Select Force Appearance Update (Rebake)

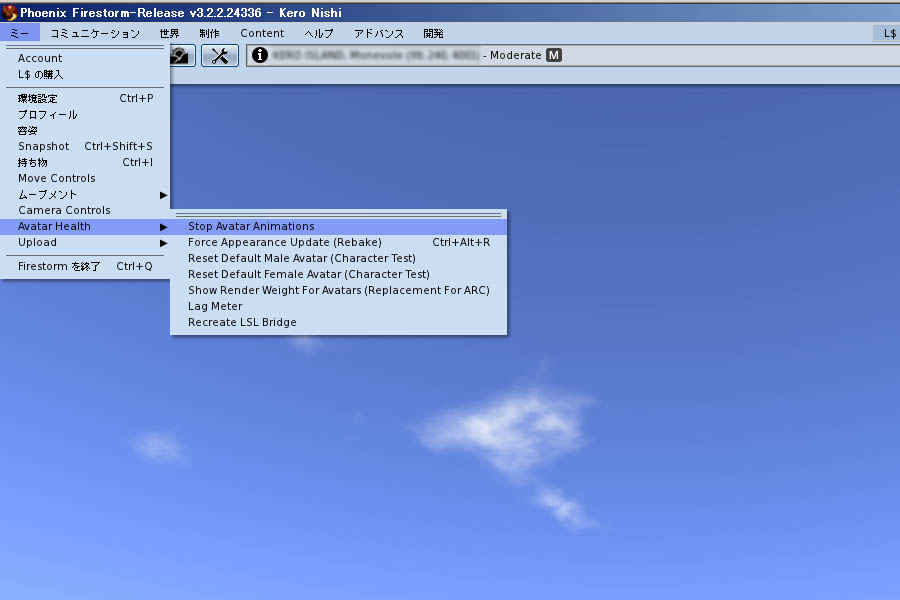point(339,242)
